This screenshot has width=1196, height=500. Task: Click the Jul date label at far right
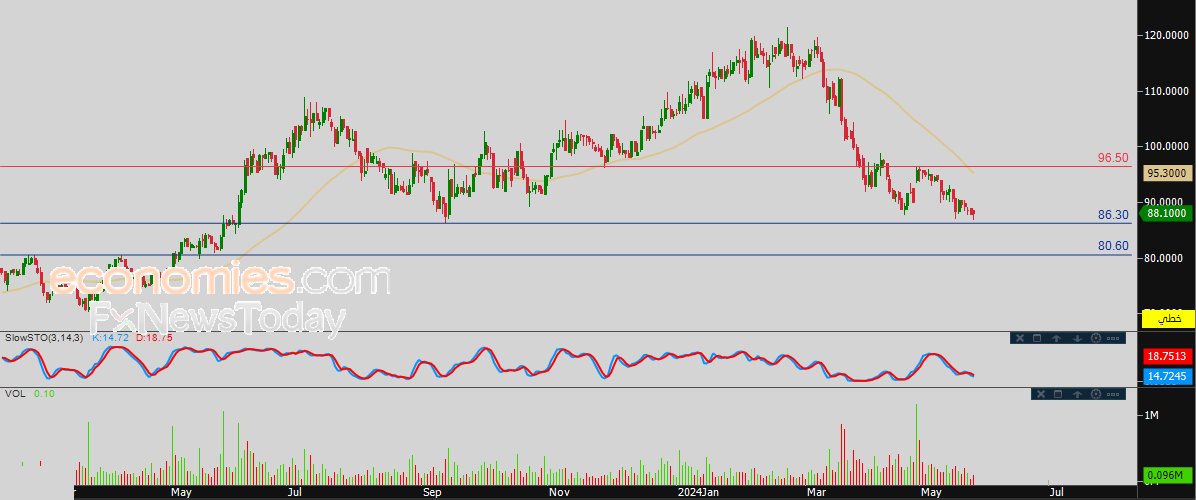(x=1057, y=492)
